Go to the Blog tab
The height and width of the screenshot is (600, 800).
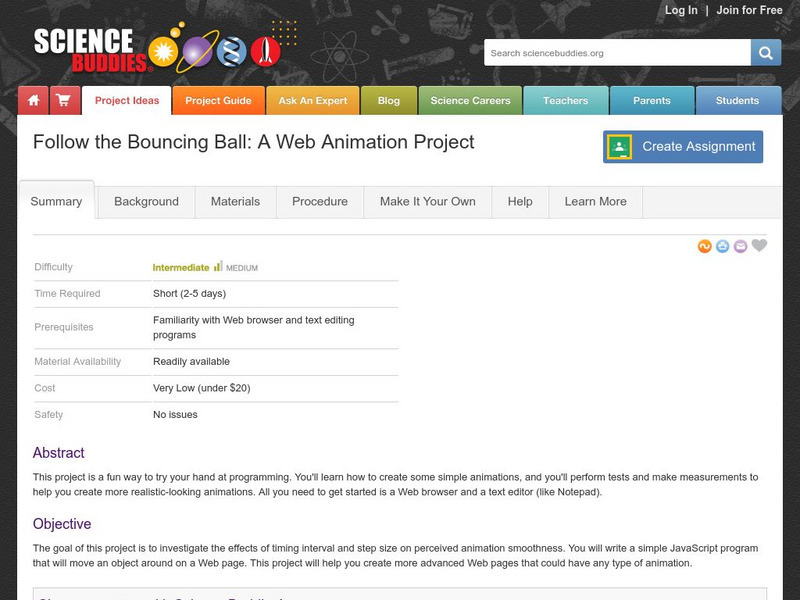[389, 101]
